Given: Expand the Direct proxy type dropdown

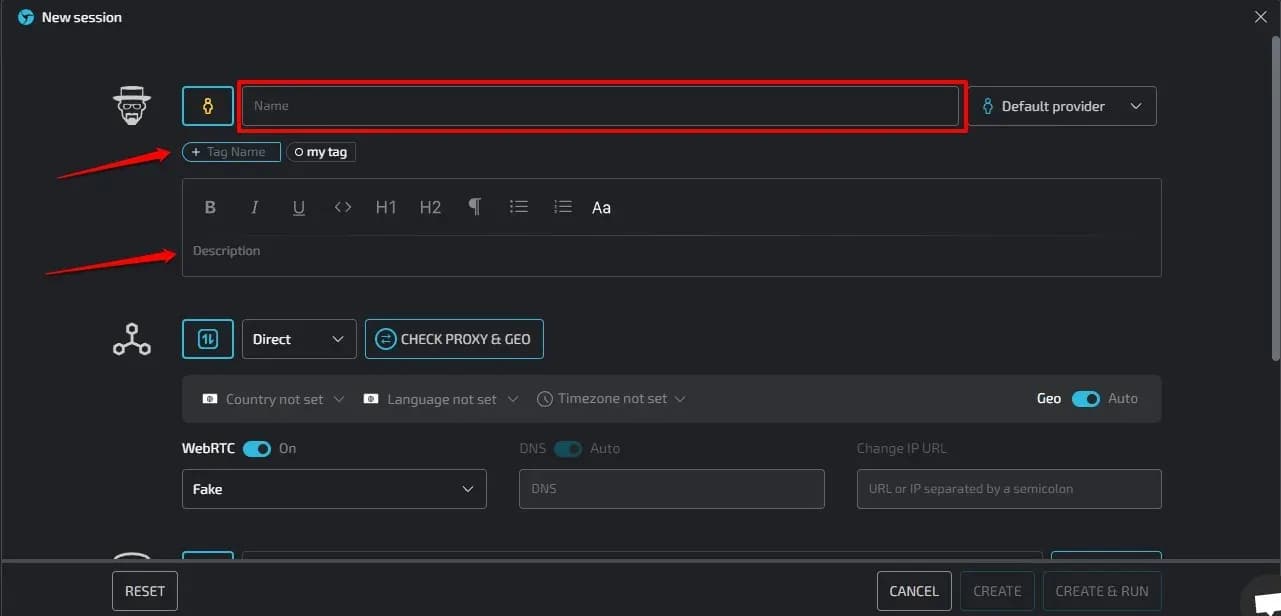Looking at the screenshot, I should (x=298, y=339).
